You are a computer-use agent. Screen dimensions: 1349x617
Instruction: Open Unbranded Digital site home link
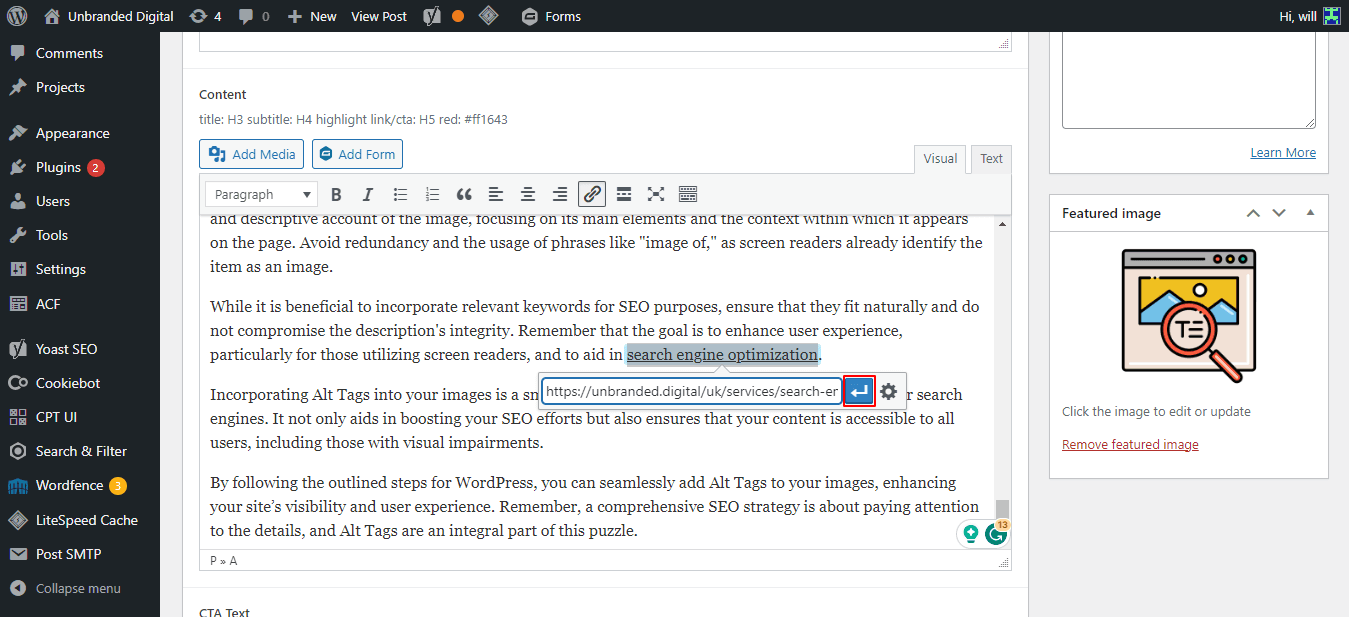pos(109,16)
